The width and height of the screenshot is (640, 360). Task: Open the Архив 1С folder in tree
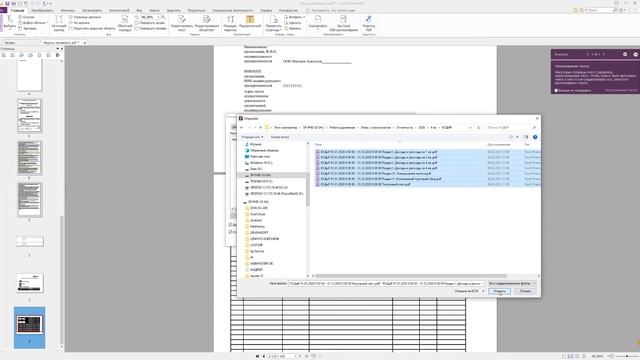[256, 276]
